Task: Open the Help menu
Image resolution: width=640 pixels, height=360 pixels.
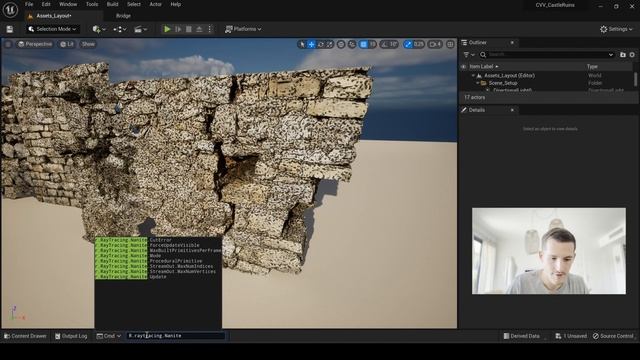Action: [176, 4]
